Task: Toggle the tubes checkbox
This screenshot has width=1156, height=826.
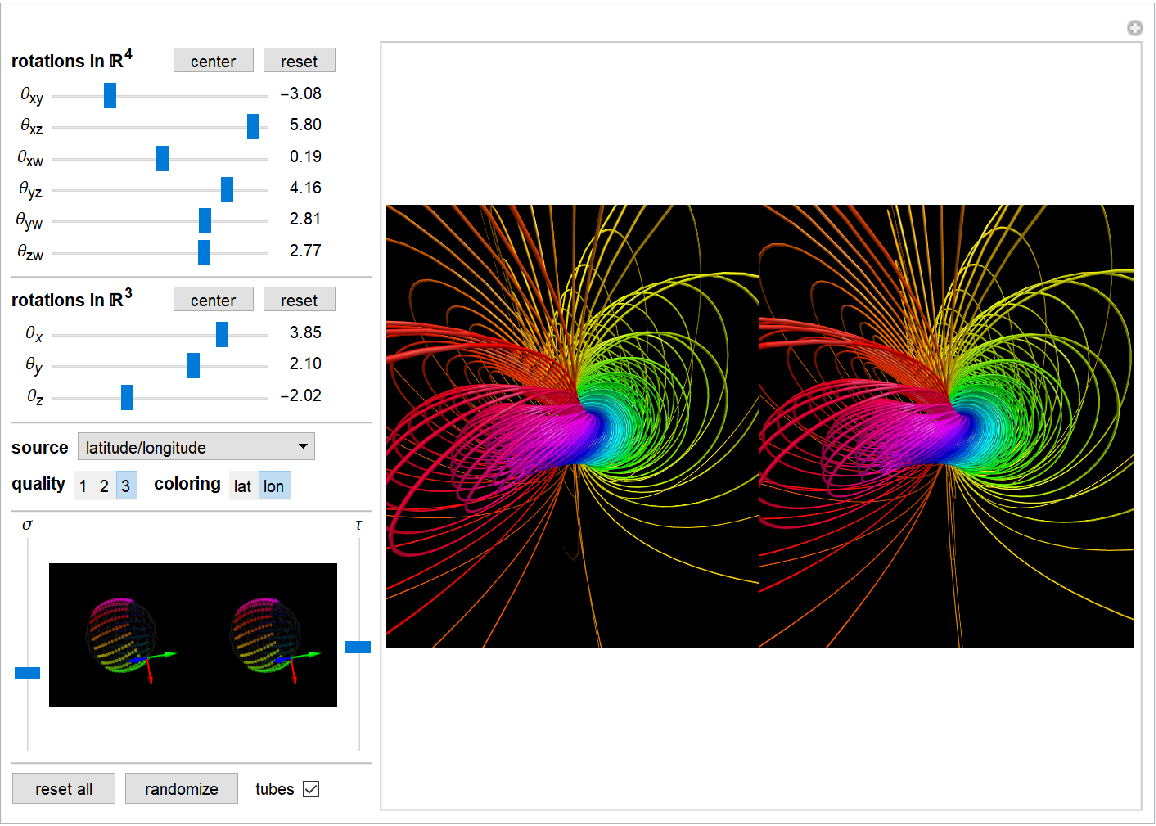Action: pyautogui.click(x=311, y=789)
